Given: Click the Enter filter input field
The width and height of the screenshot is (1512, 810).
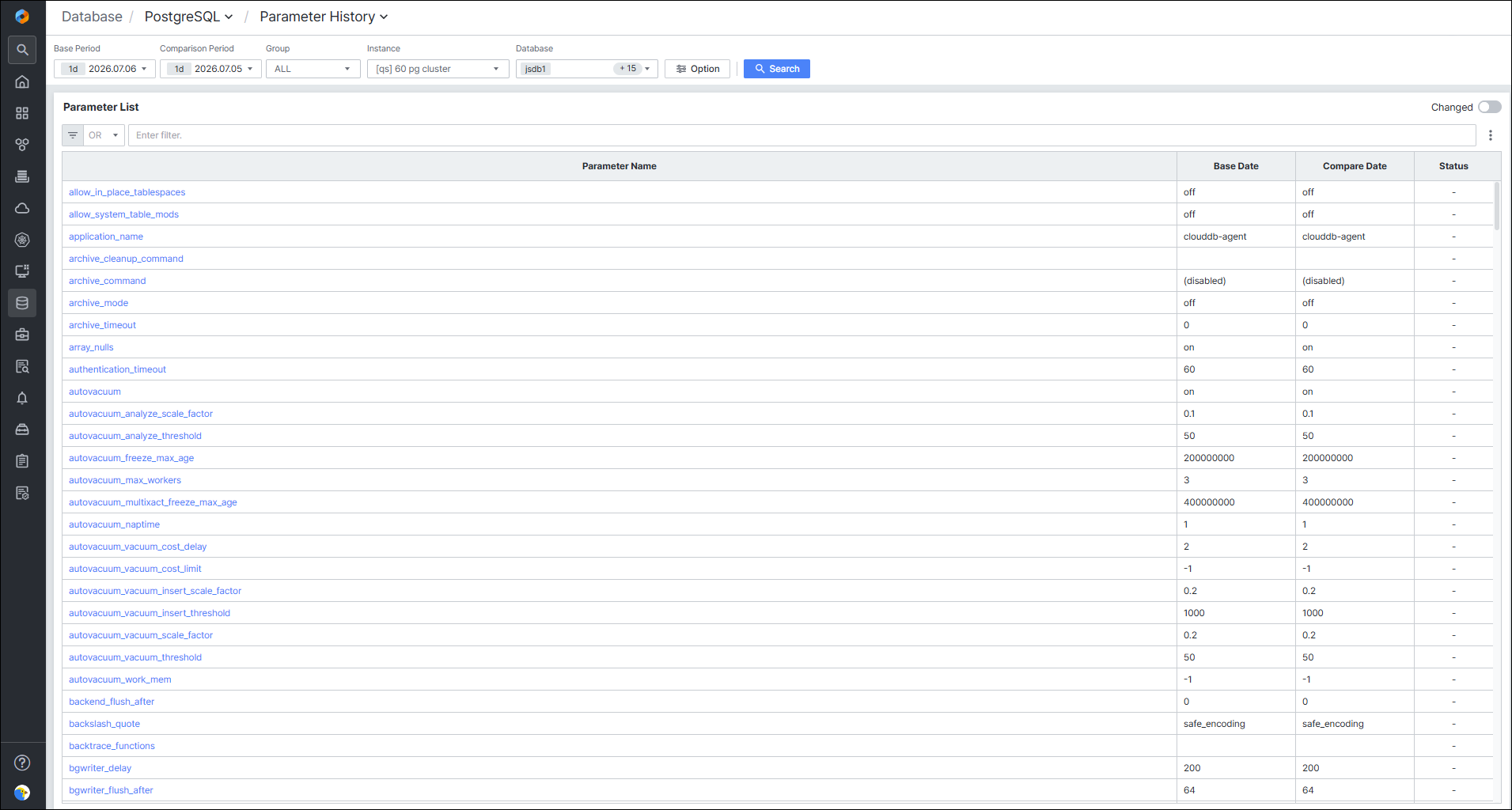Looking at the screenshot, I should pyautogui.click(x=801, y=135).
